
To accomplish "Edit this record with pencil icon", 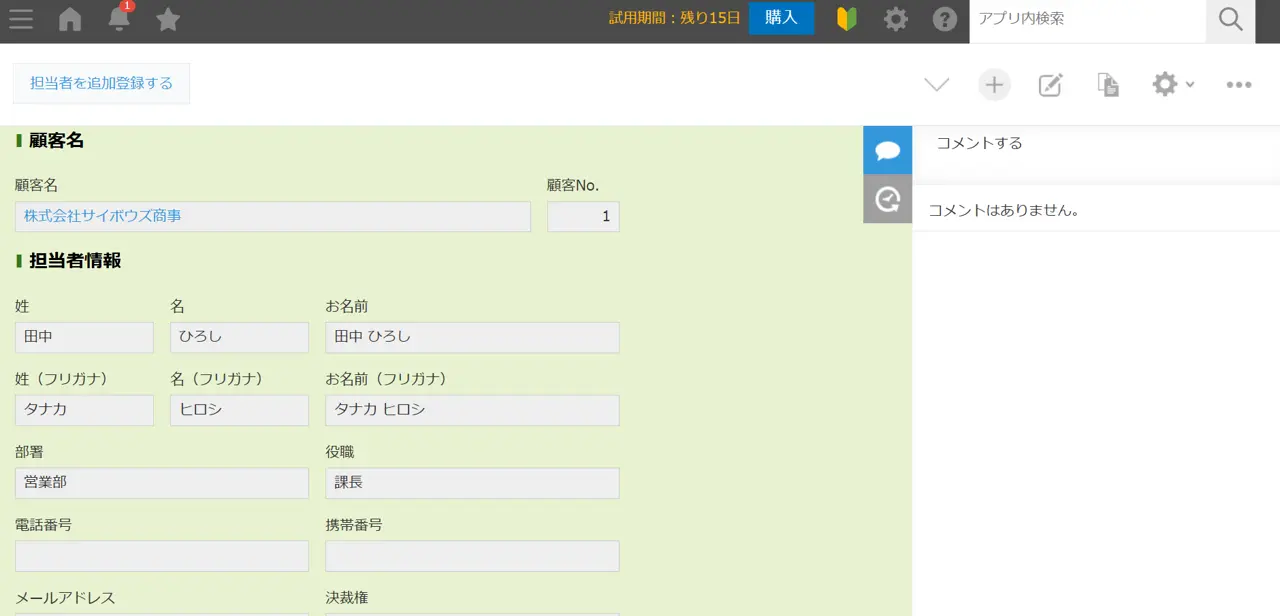I will pyautogui.click(x=1050, y=85).
